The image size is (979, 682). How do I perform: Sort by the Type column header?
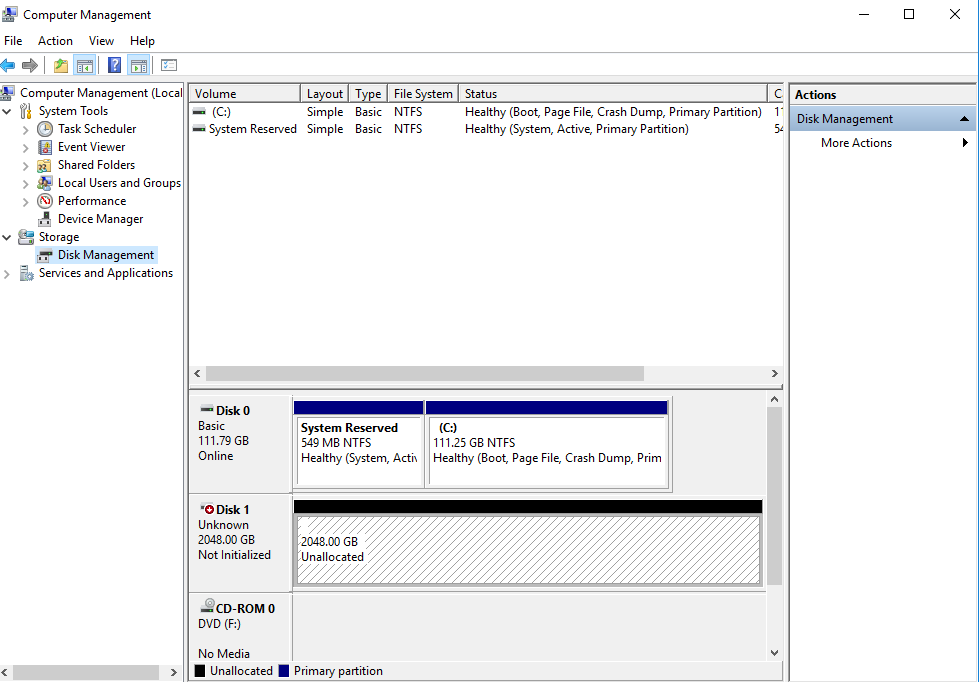coord(368,94)
